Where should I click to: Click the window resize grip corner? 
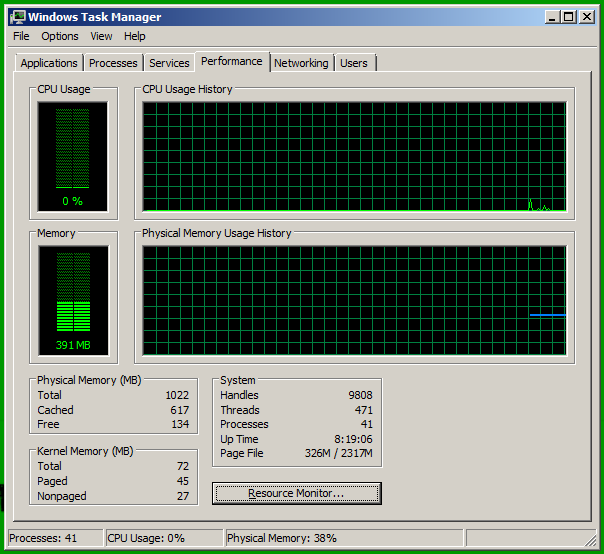point(590,539)
